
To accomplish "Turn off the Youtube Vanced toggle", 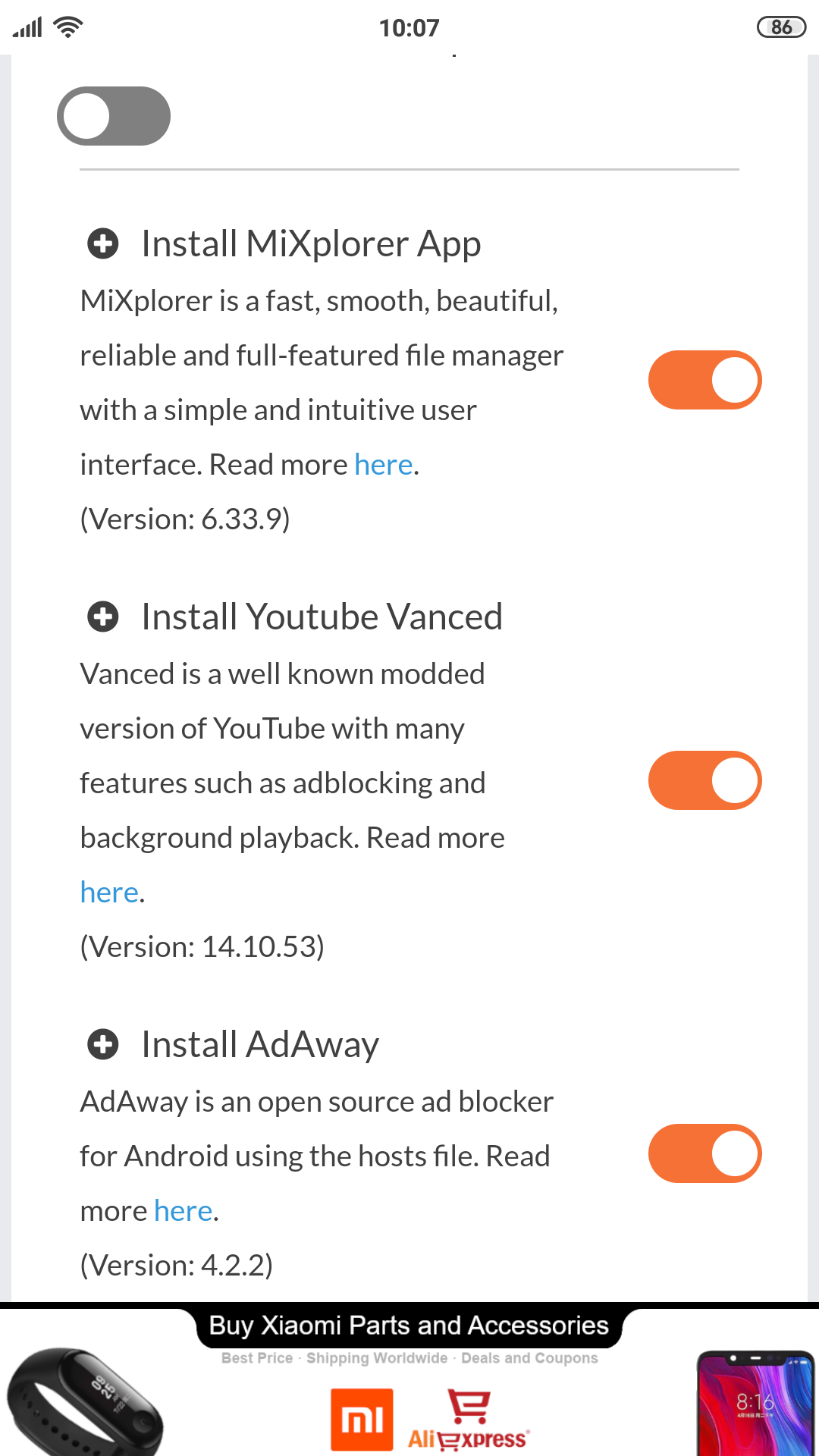I will click(x=704, y=780).
